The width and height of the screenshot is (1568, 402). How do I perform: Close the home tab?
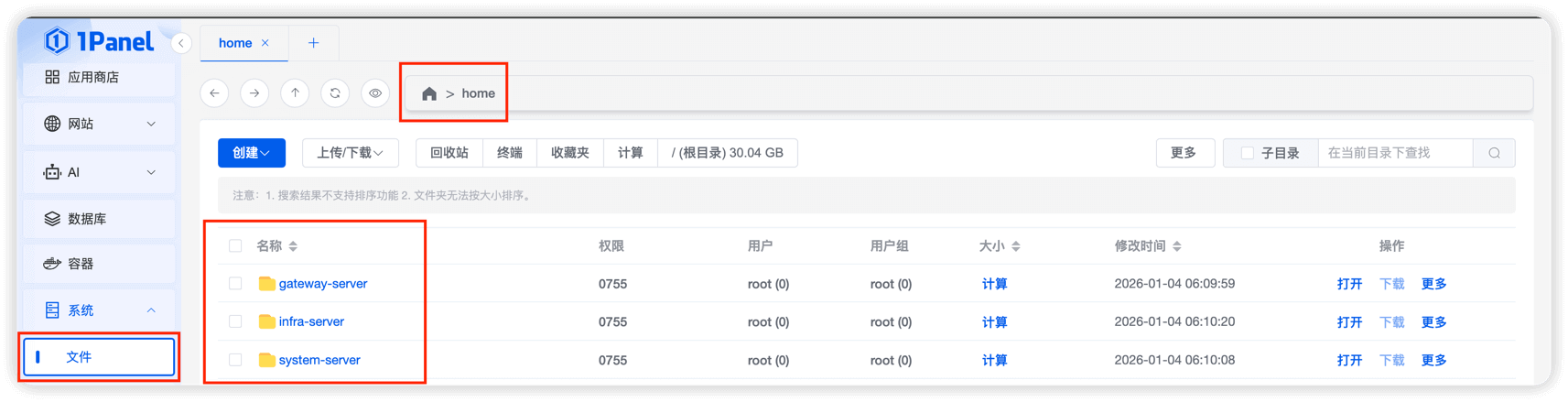(x=265, y=43)
